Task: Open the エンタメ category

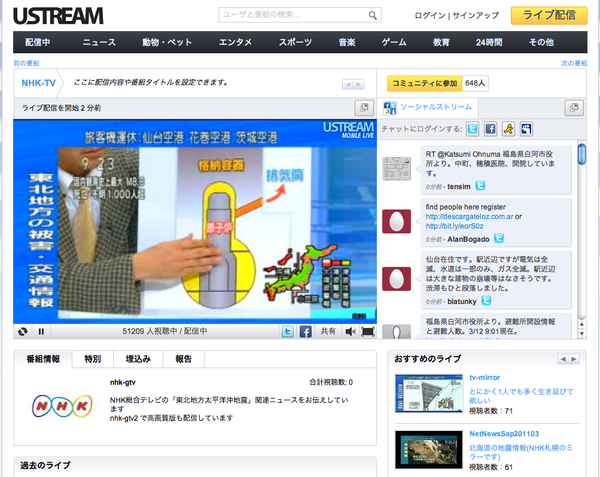Action: click(235, 42)
